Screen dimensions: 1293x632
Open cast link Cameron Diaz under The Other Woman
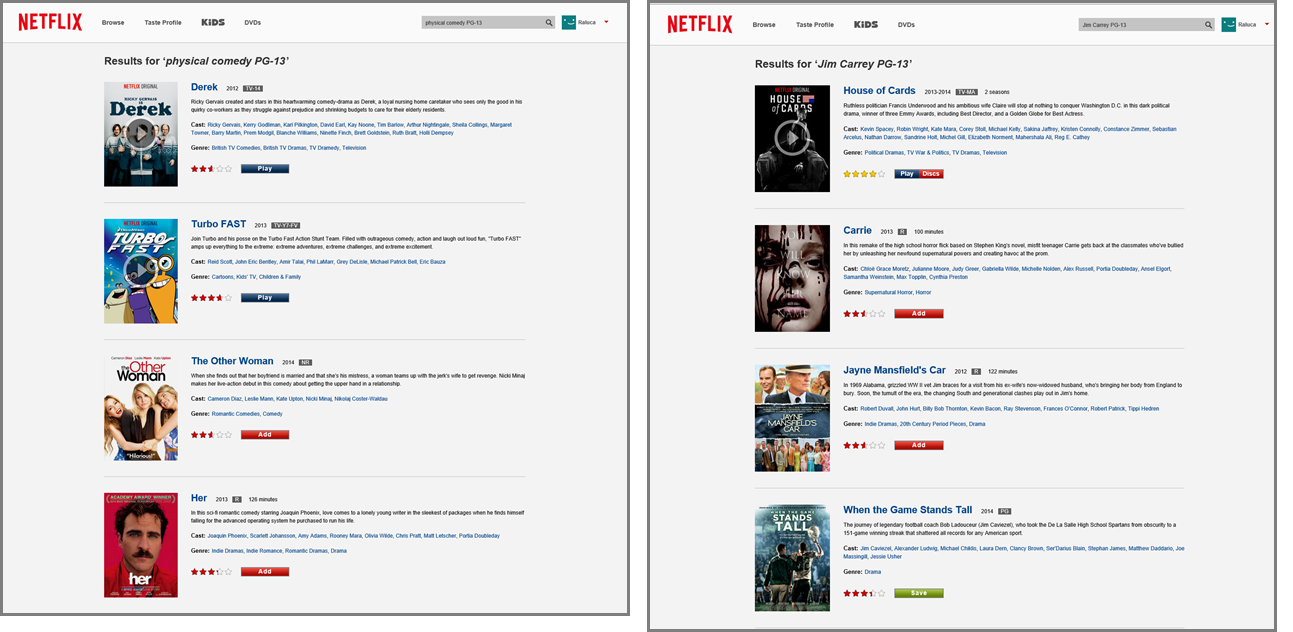pos(225,399)
